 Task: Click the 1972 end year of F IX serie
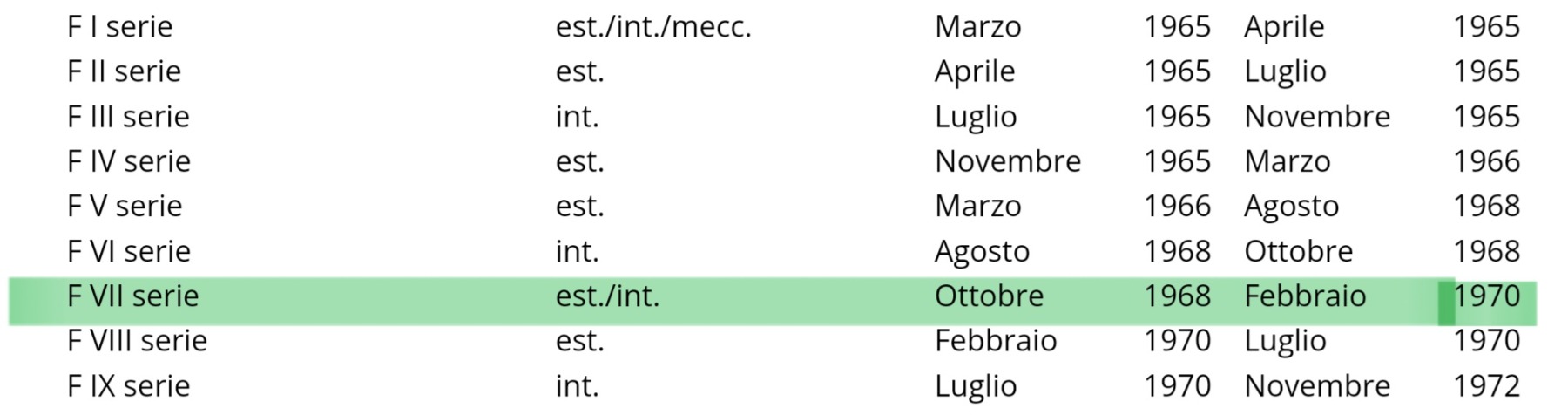click(1486, 386)
